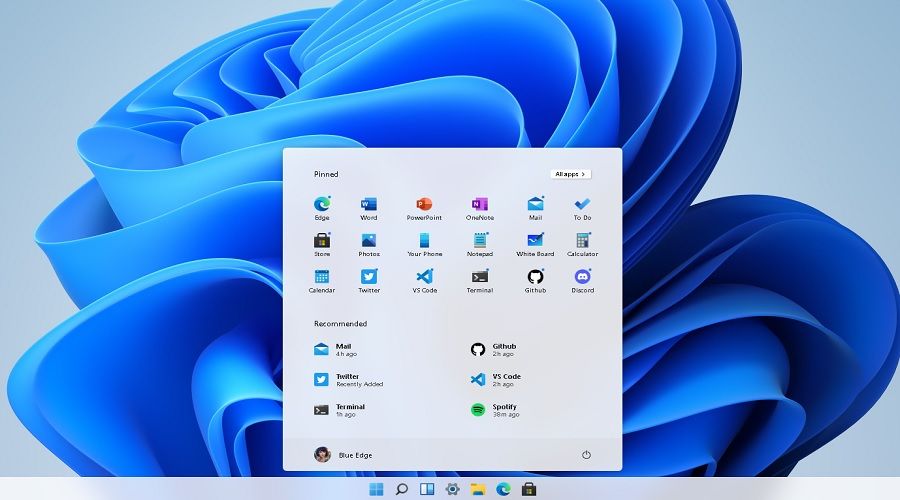This screenshot has width=900, height=500.
Task: Open recommended Twitter Recently Added item
Action: (x=348, y=380)
